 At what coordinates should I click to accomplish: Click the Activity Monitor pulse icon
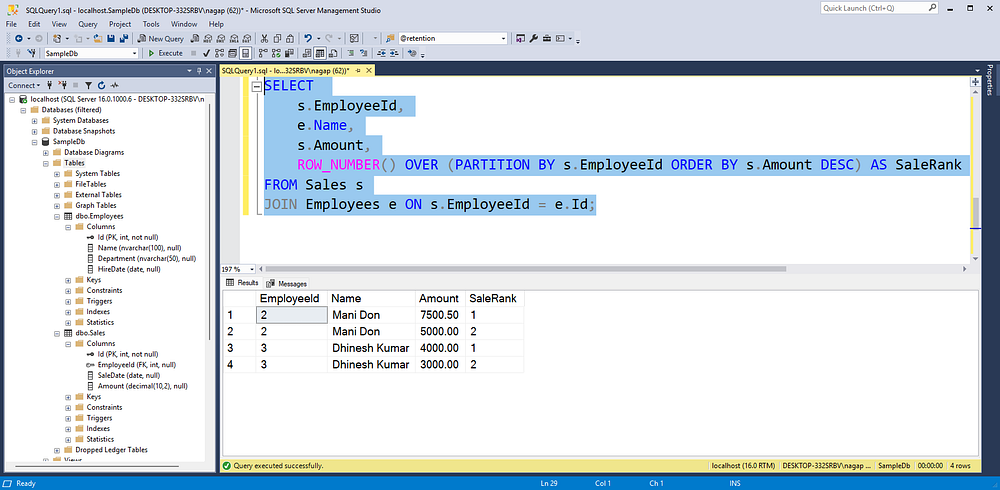coord(115,85)
